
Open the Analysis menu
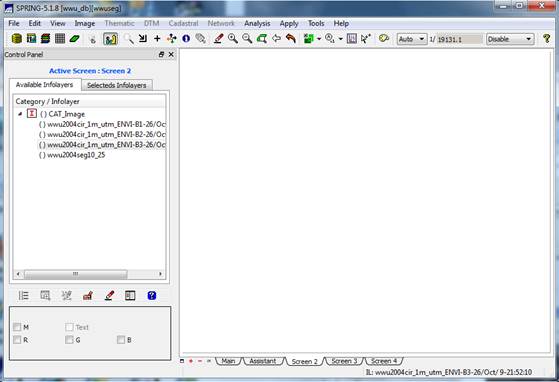(257, 24)
